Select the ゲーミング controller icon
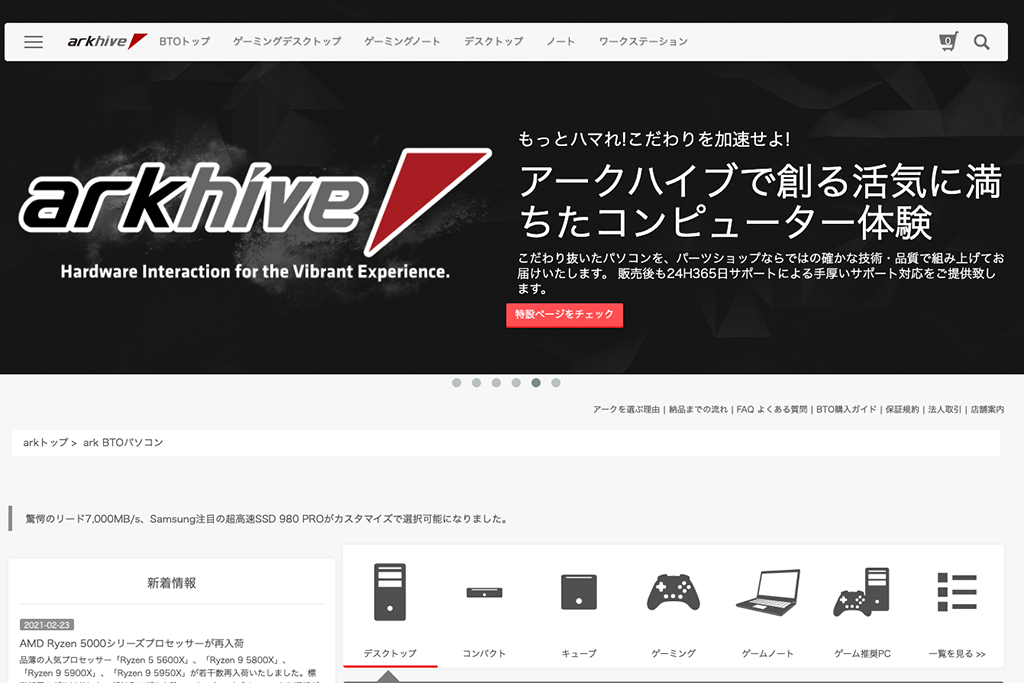Viewport: 1024px width, 683px height. coord(673,592)
